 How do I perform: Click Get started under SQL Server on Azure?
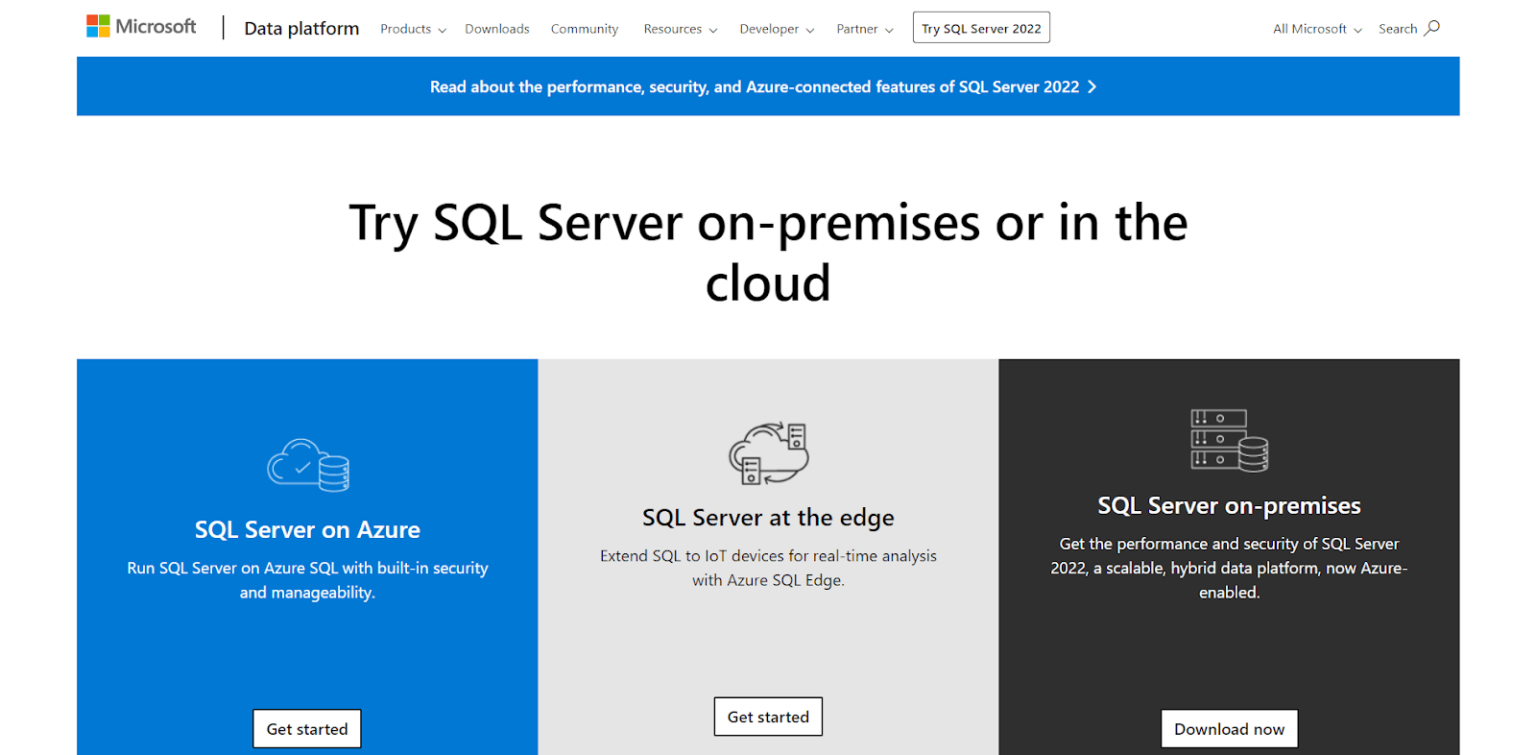click(307, 728)
